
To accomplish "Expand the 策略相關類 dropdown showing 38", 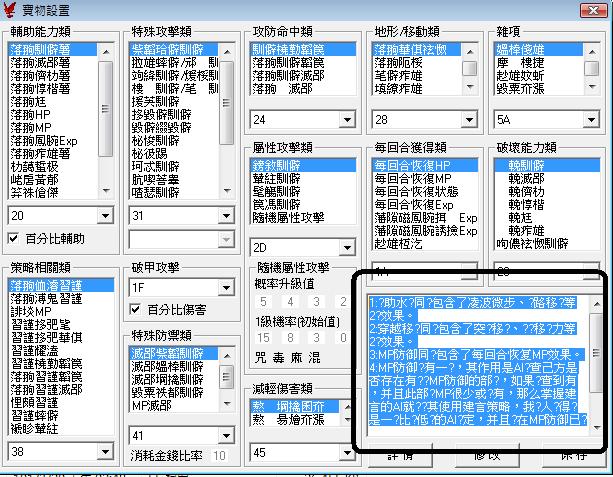I will 106,452.
